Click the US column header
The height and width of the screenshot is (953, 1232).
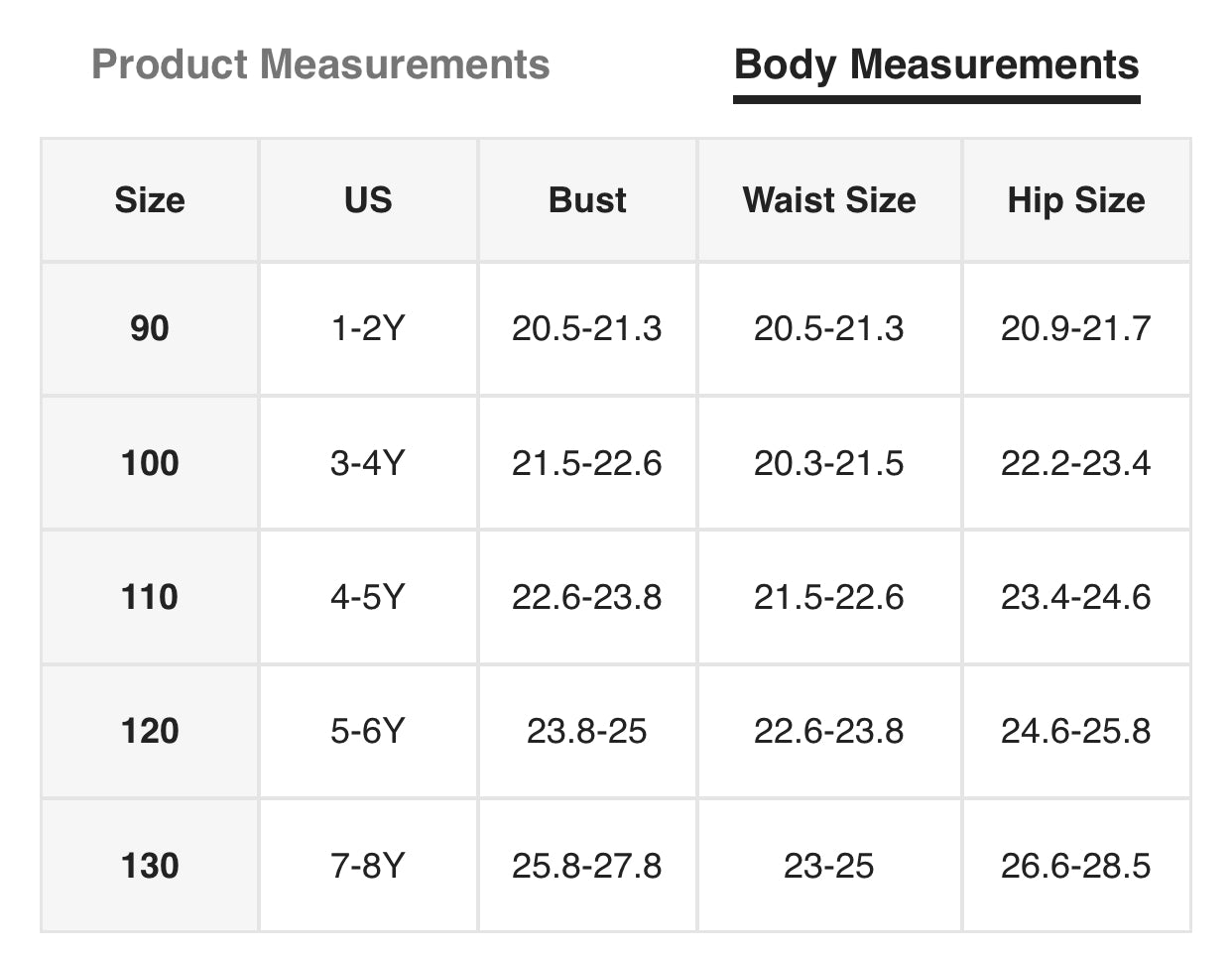click(x=368, y=200)
